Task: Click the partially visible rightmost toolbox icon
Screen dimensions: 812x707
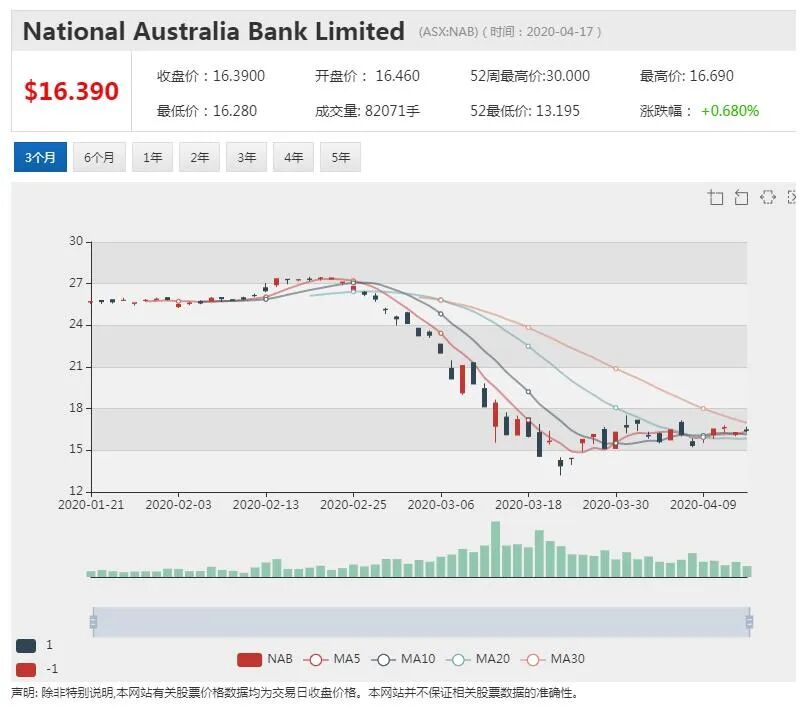Action: (x=791, y=197)
